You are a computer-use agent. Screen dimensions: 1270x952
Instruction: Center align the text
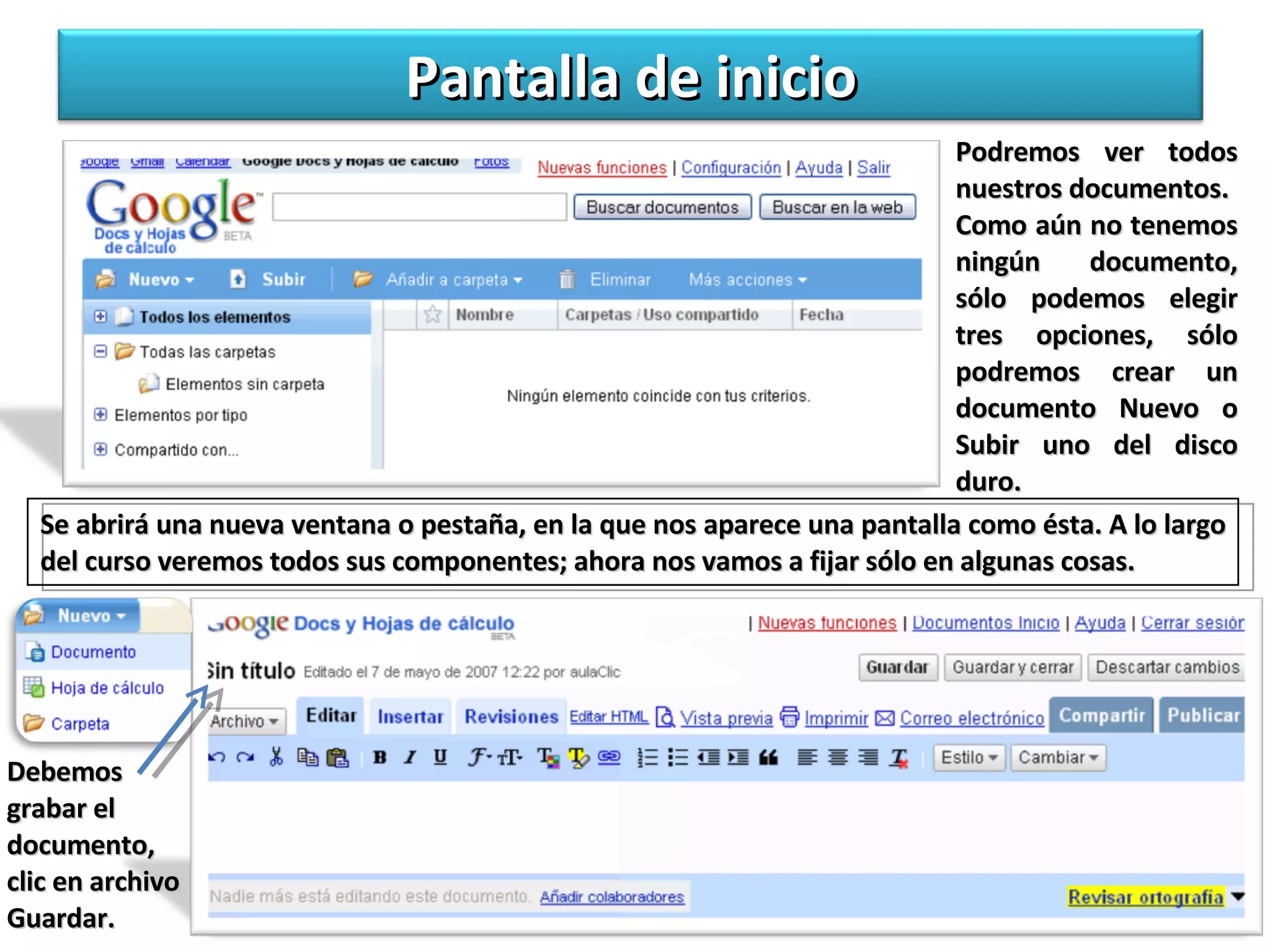[838, 757]
